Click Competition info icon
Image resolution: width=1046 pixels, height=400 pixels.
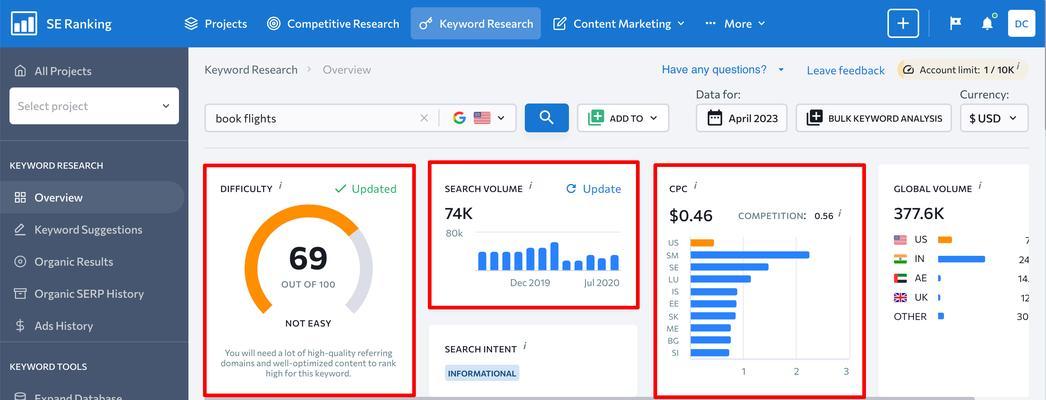[840, 213]
